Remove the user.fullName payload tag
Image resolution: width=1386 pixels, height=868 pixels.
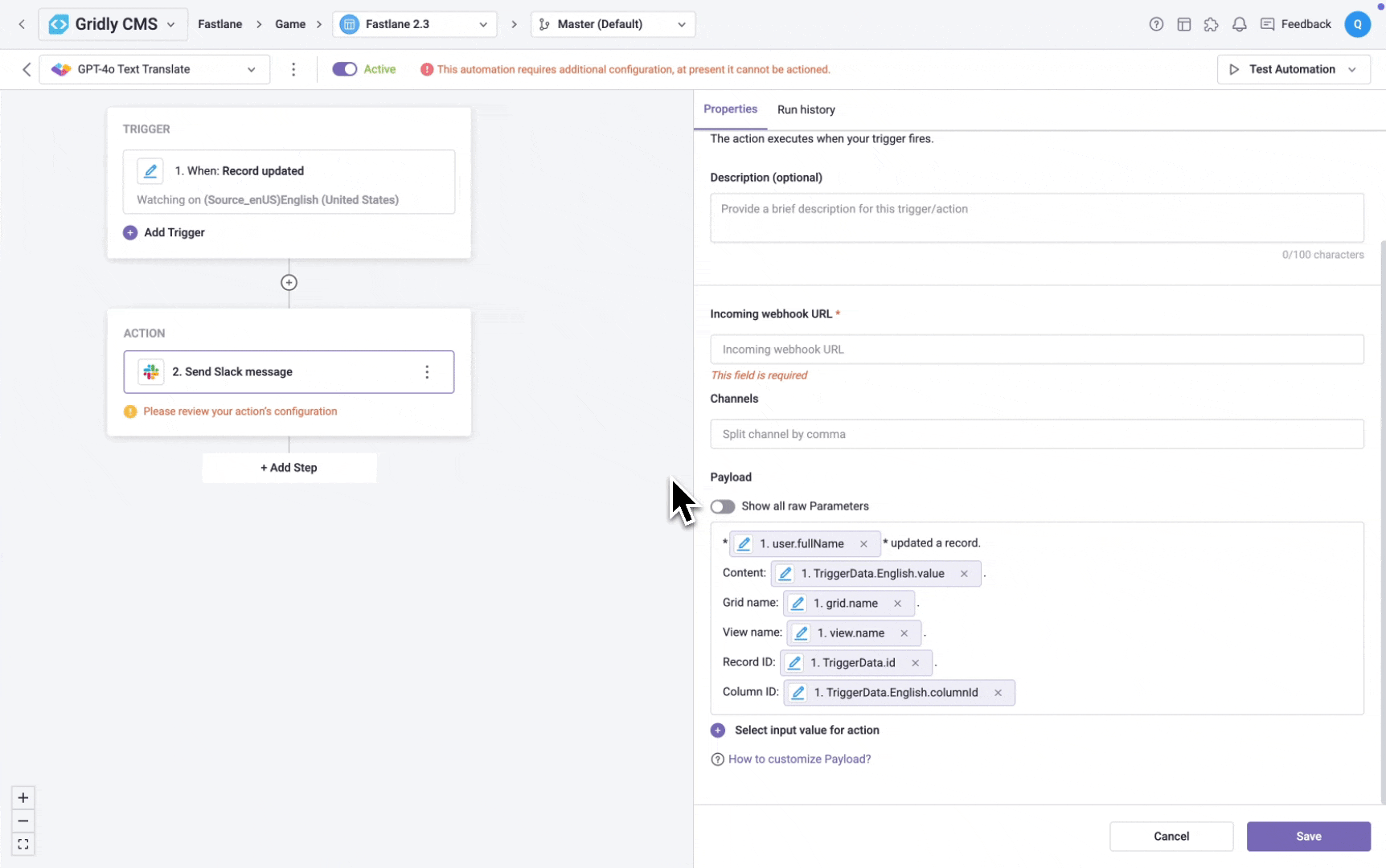point(863,544)
